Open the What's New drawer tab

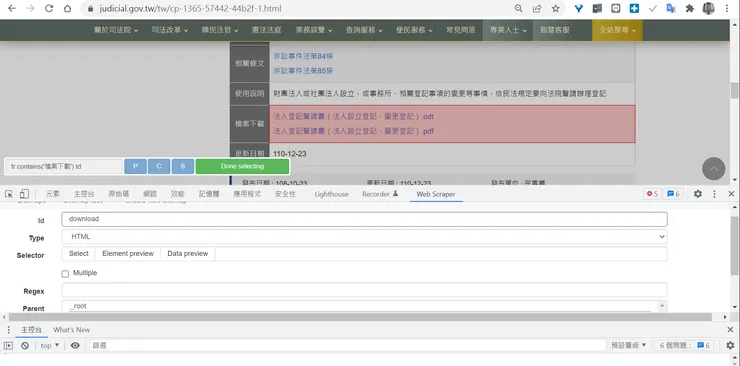pyautogui.click(x=71, y=330)
